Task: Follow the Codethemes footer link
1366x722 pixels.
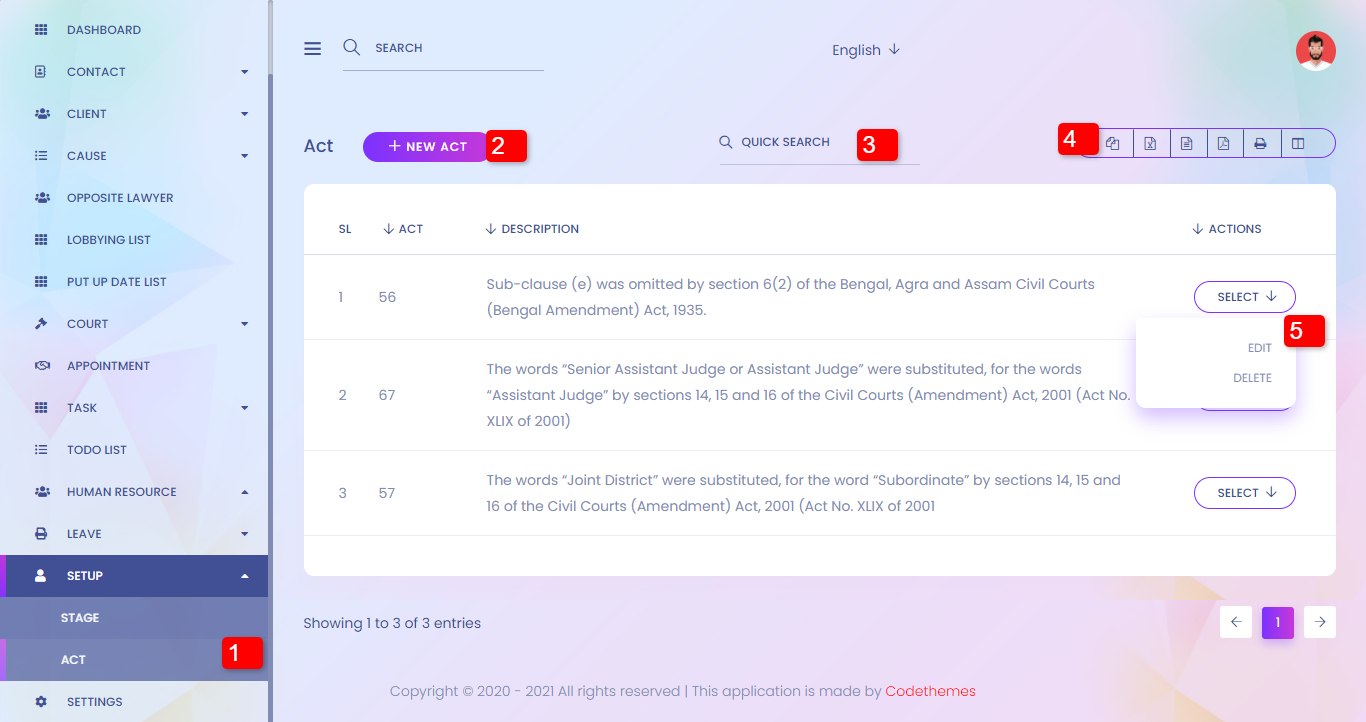Action: 930,691
